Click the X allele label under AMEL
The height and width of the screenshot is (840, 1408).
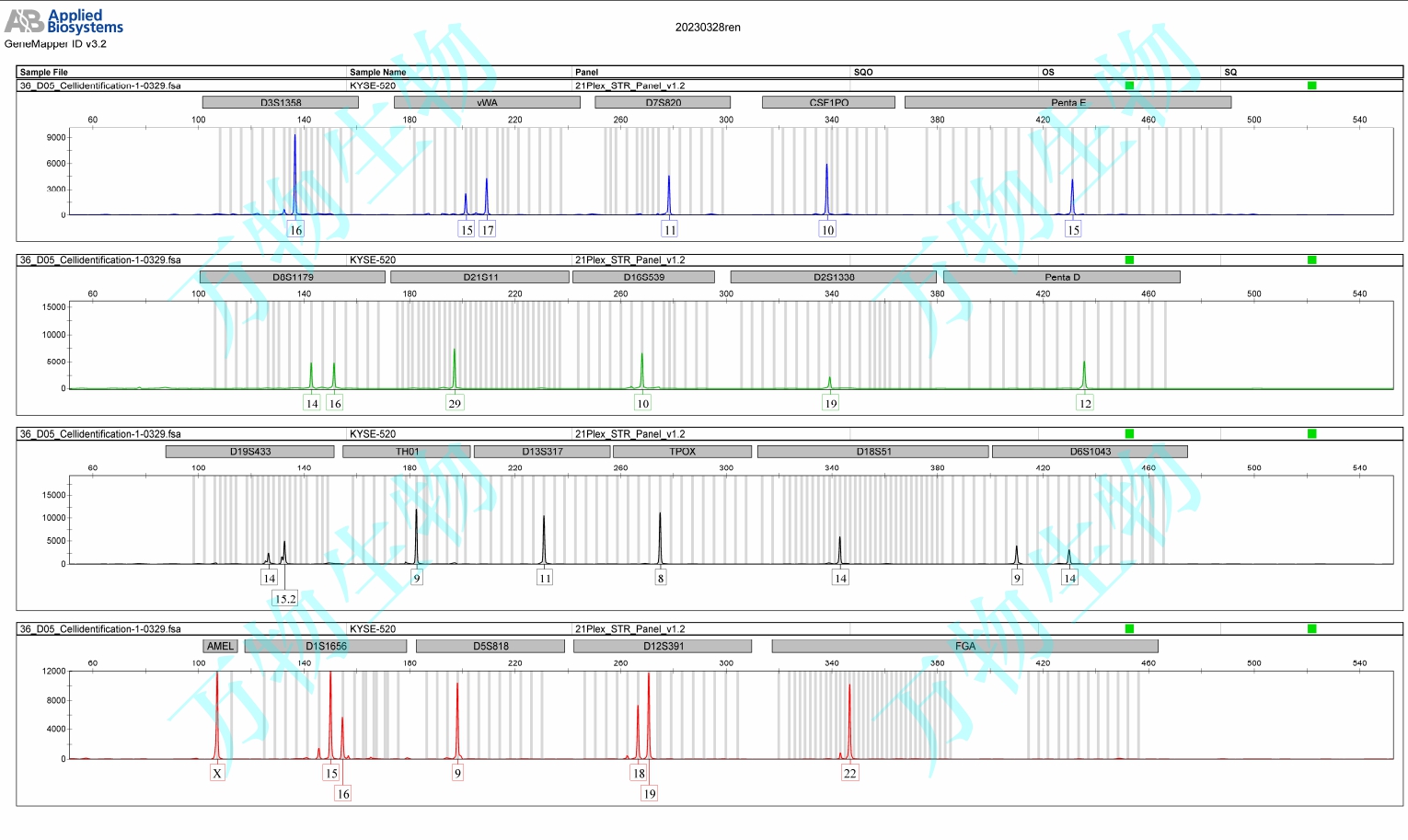click(x=217, y=773)
